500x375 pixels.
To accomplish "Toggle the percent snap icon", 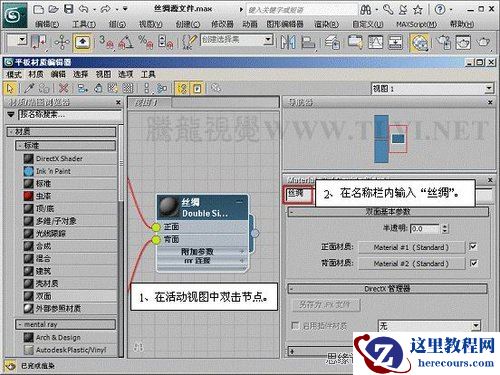I will pos(146,42).
